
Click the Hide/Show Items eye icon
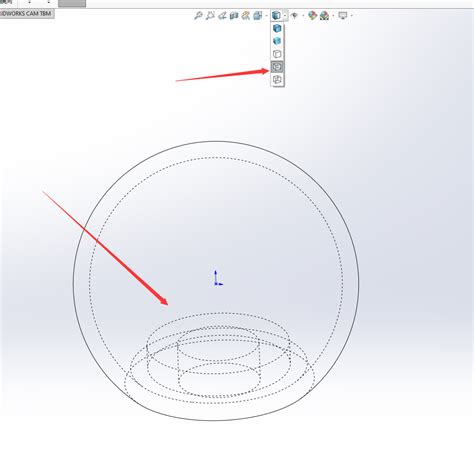[294, 15]
